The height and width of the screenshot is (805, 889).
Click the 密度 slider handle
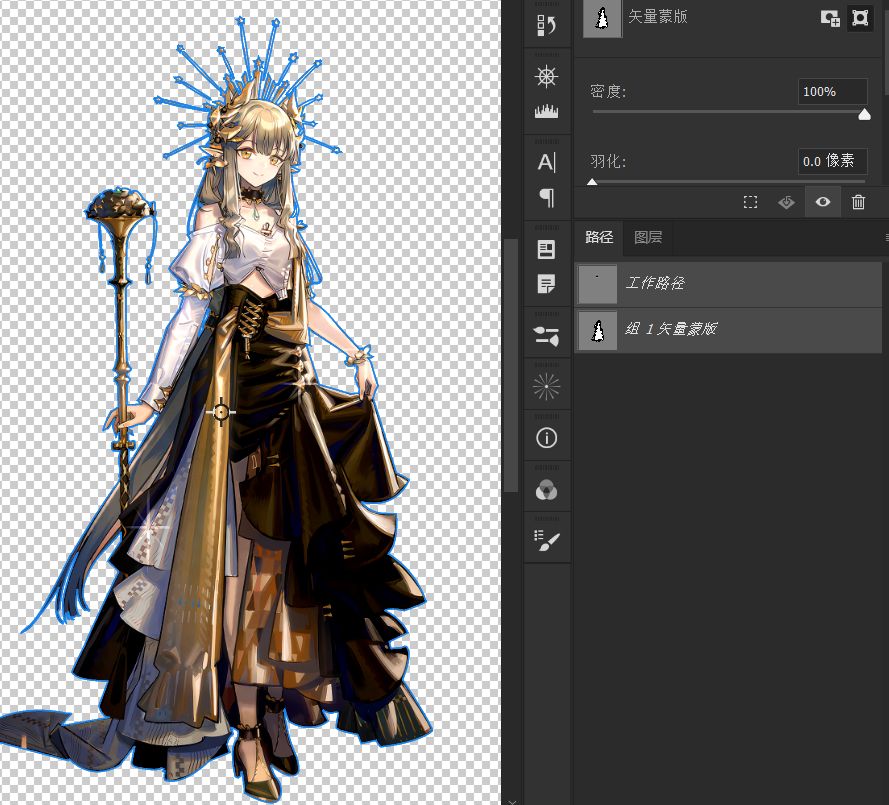tap(864, 114)
